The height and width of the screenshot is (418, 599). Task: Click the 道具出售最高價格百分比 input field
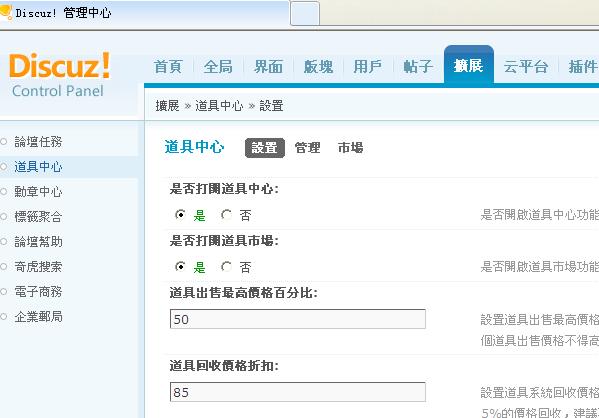[298, 319]
